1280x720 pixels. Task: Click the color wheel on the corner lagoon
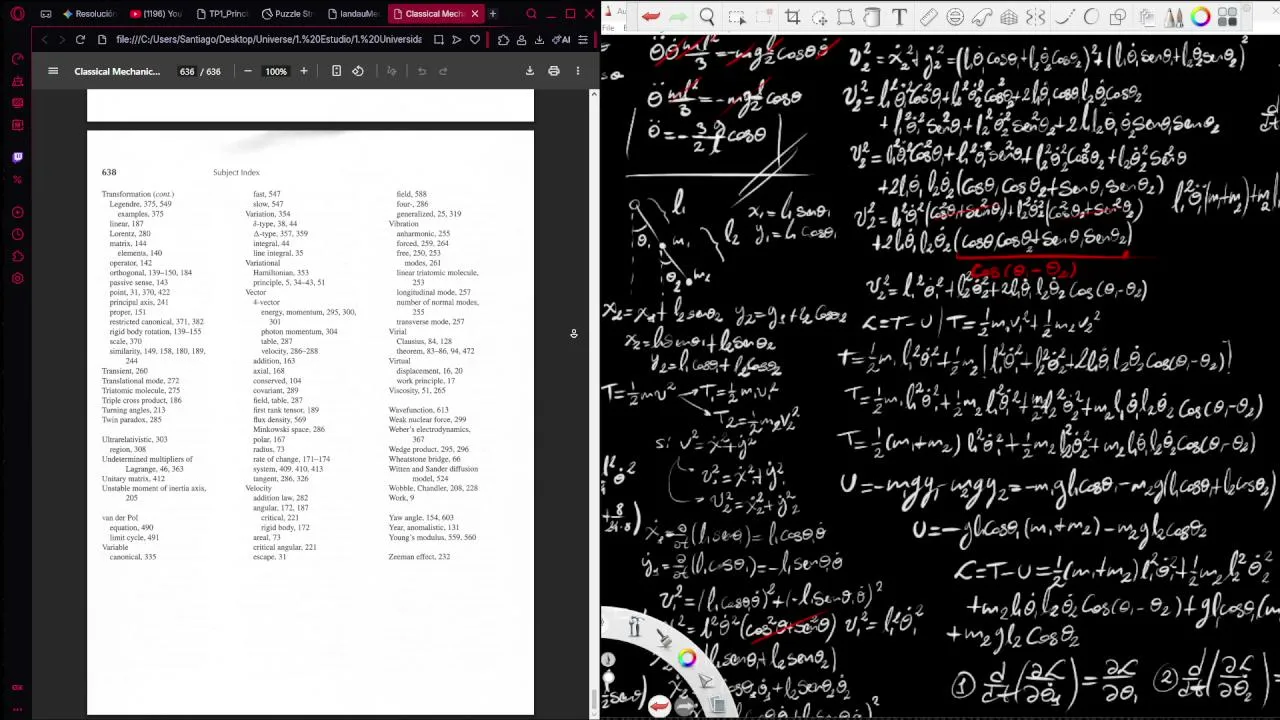686,658
